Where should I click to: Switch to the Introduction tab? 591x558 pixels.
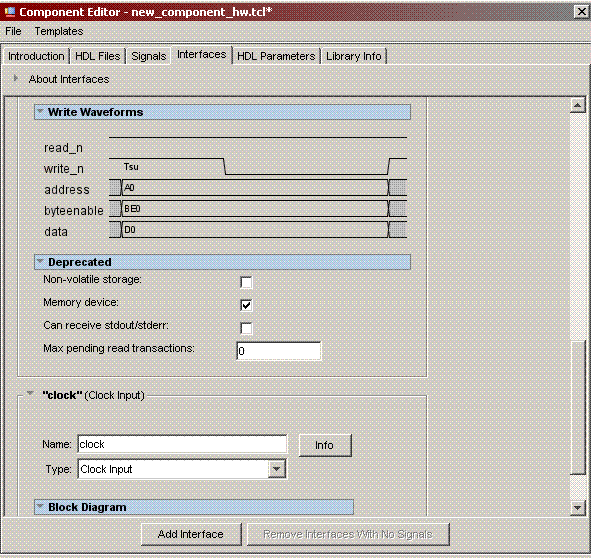36,56
